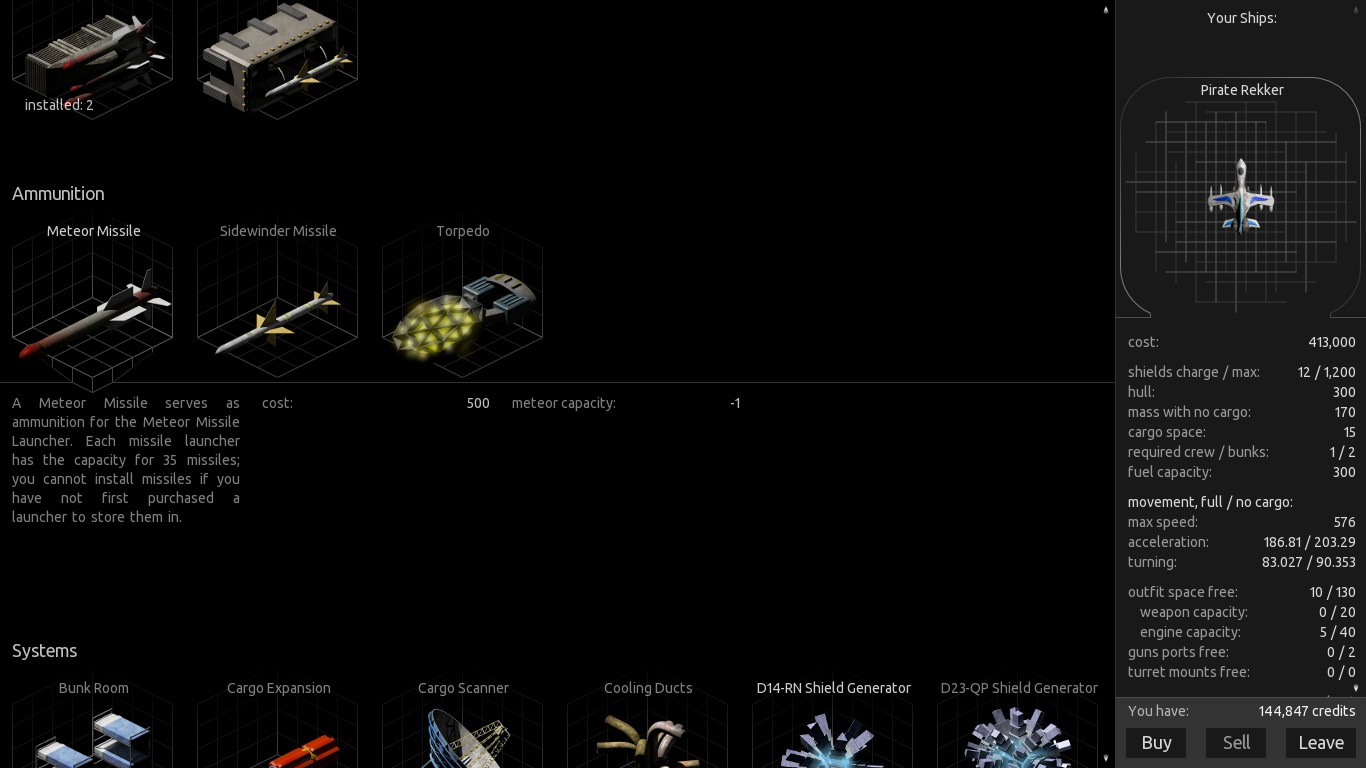Click the Meteor Missile cost value 500
Viewport: 1366px width, 768px height.
(478, 403)
